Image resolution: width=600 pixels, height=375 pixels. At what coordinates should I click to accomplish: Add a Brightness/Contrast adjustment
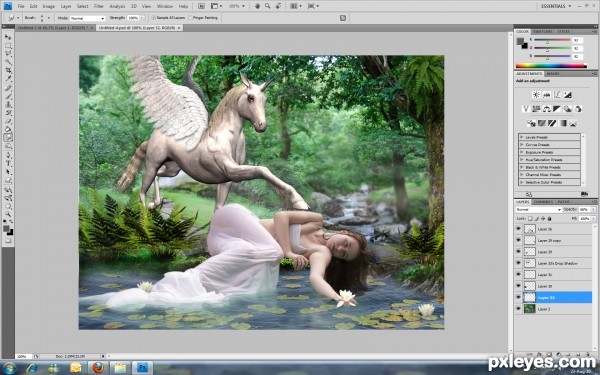(536, 95)
